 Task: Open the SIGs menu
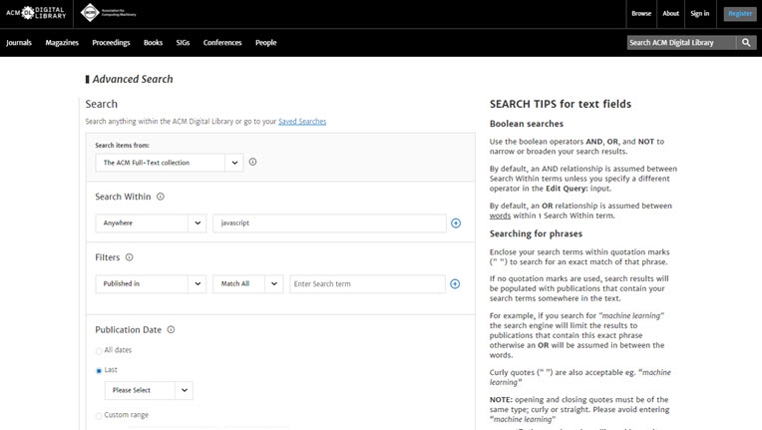(183, 43)
